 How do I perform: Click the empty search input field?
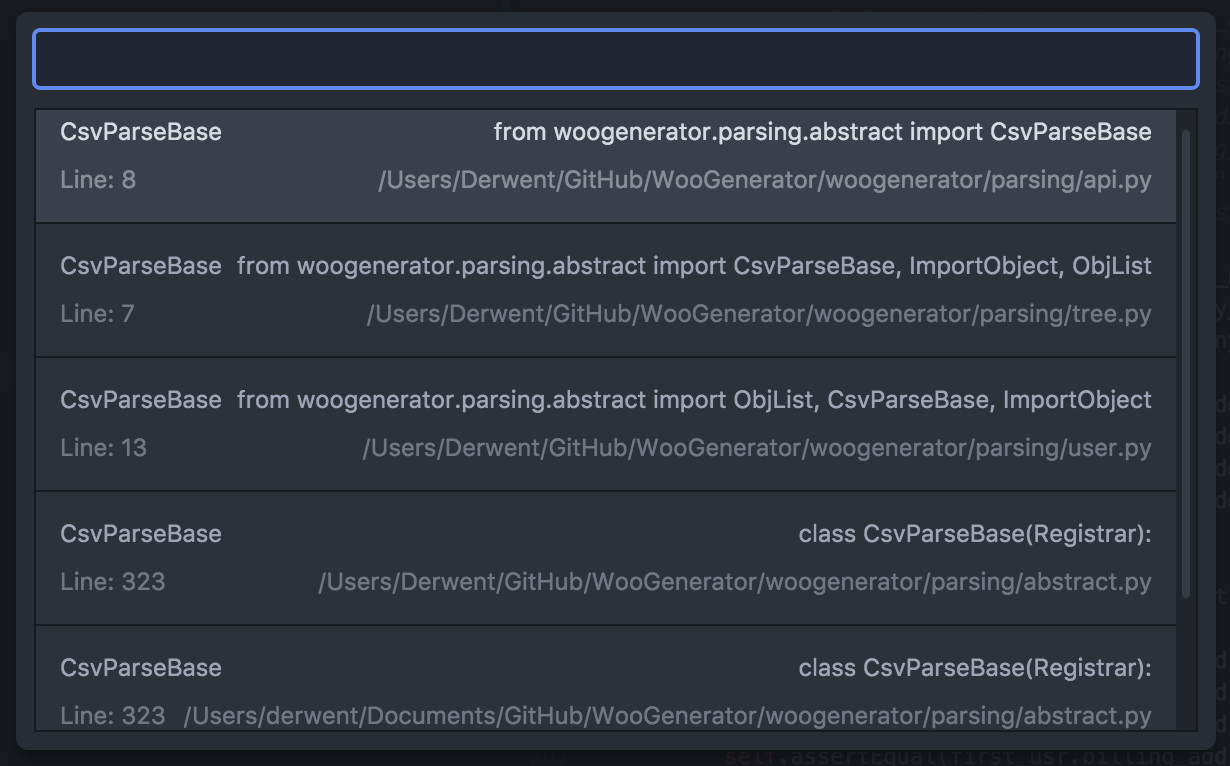[615, 59]
